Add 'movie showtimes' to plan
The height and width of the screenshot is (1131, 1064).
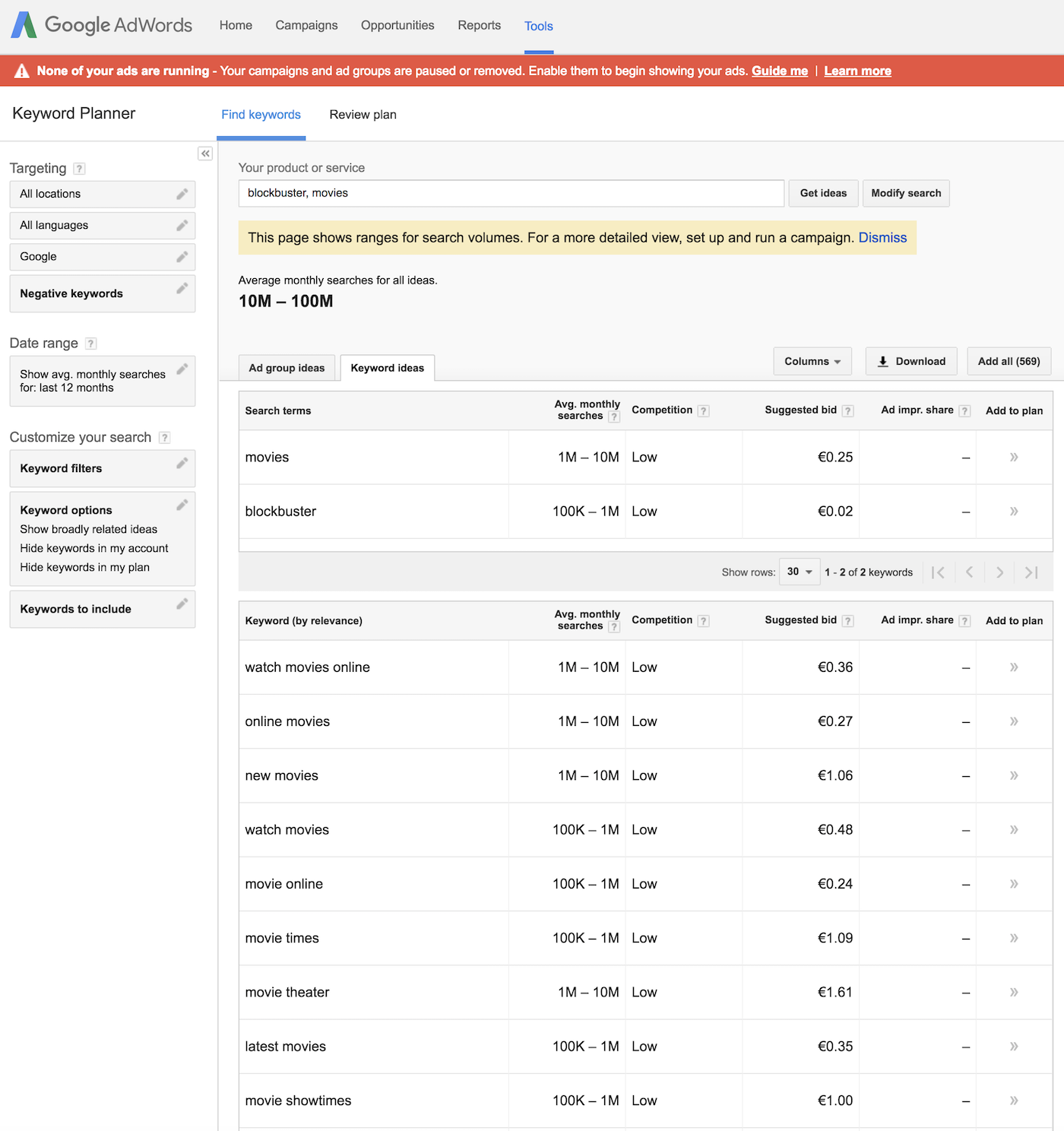tap(1014, 1101)
